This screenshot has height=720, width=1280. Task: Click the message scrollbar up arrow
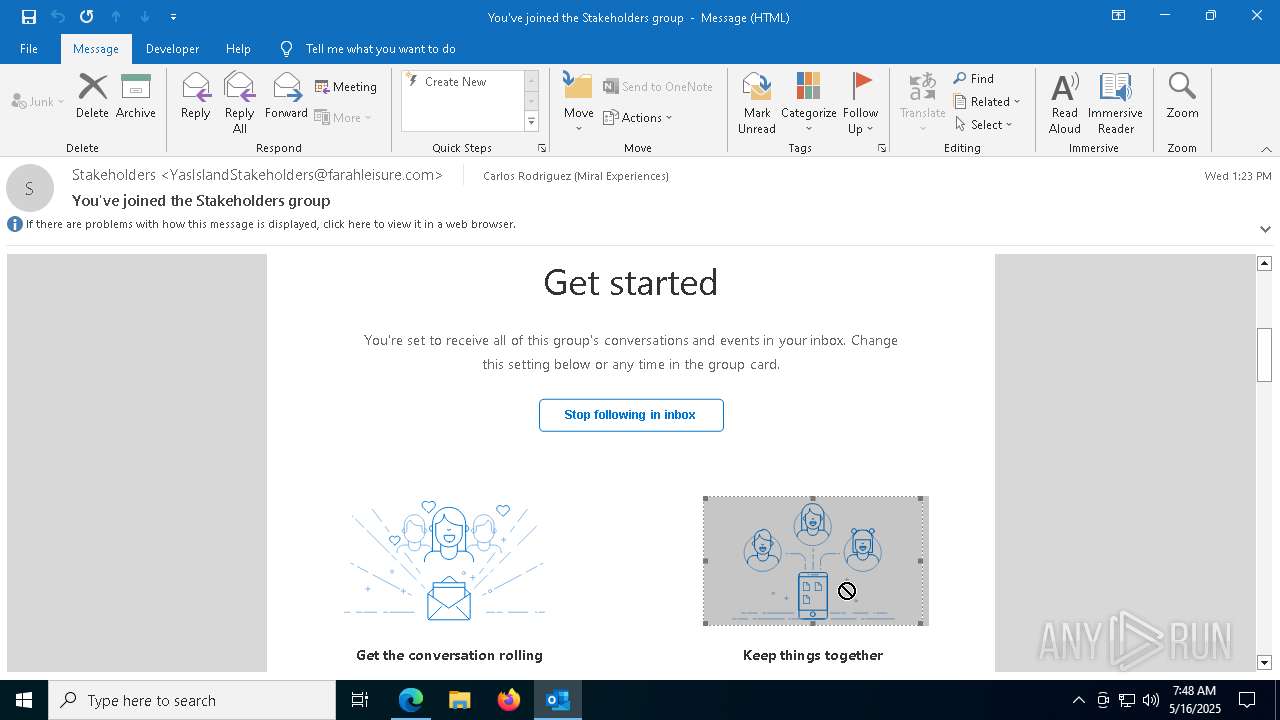[1264, 263]
